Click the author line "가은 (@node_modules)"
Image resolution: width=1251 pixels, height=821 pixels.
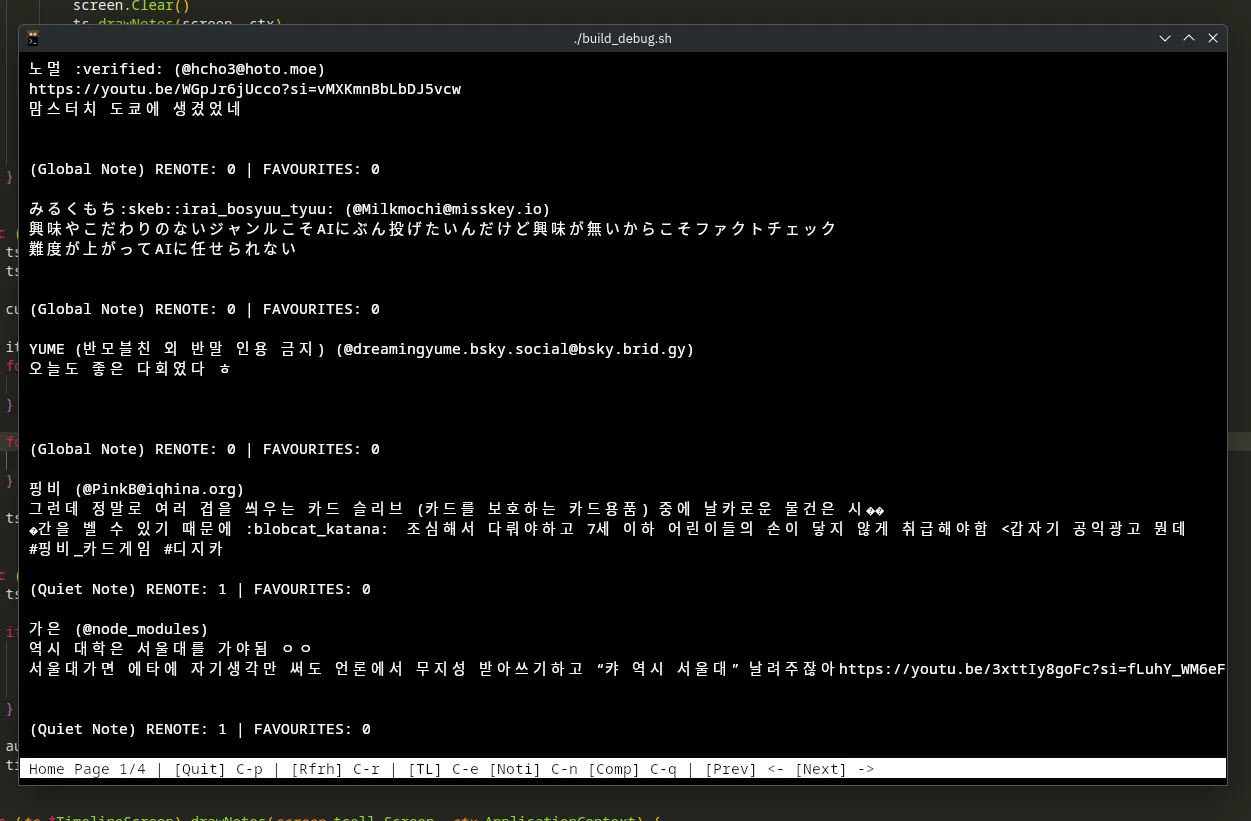click(x=119, y=629)
